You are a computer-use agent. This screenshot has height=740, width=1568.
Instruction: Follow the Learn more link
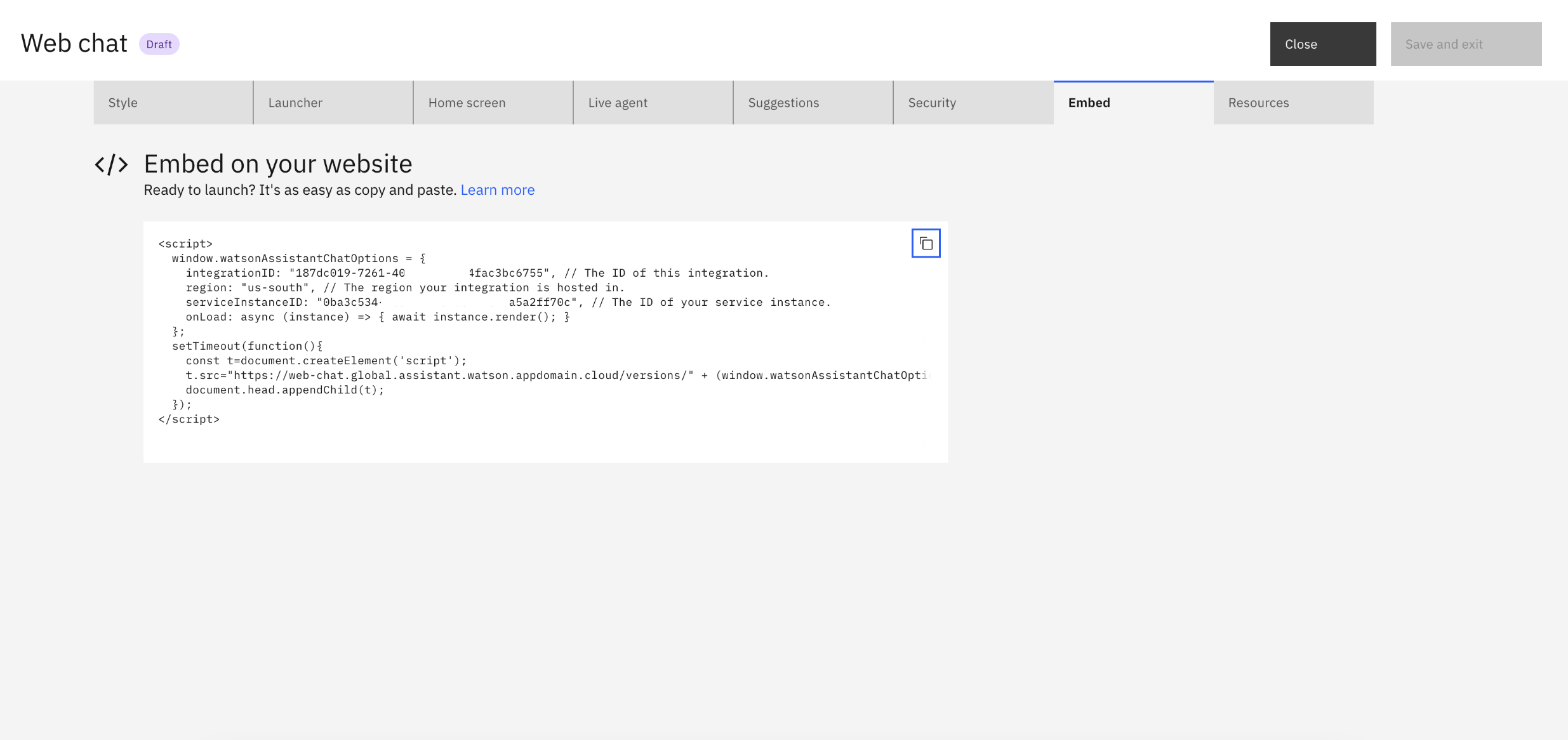[497, 190]
